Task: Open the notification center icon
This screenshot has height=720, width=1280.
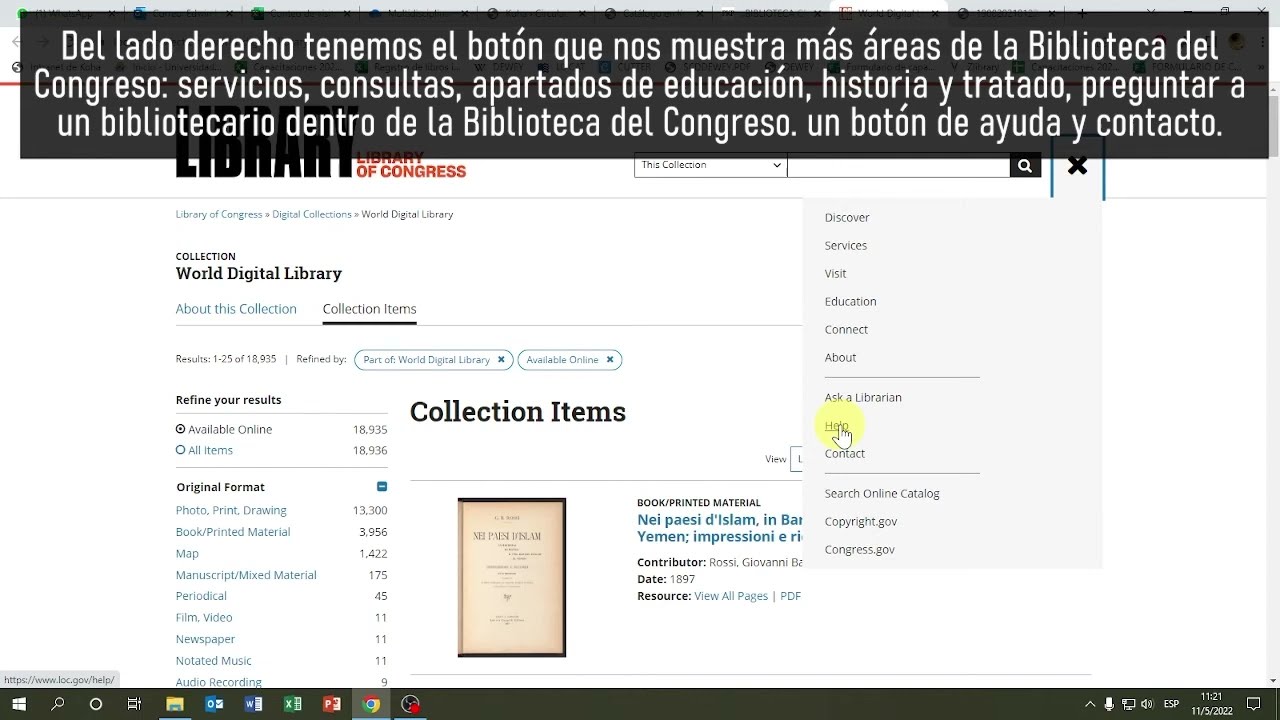Action: click(1254, 704)
